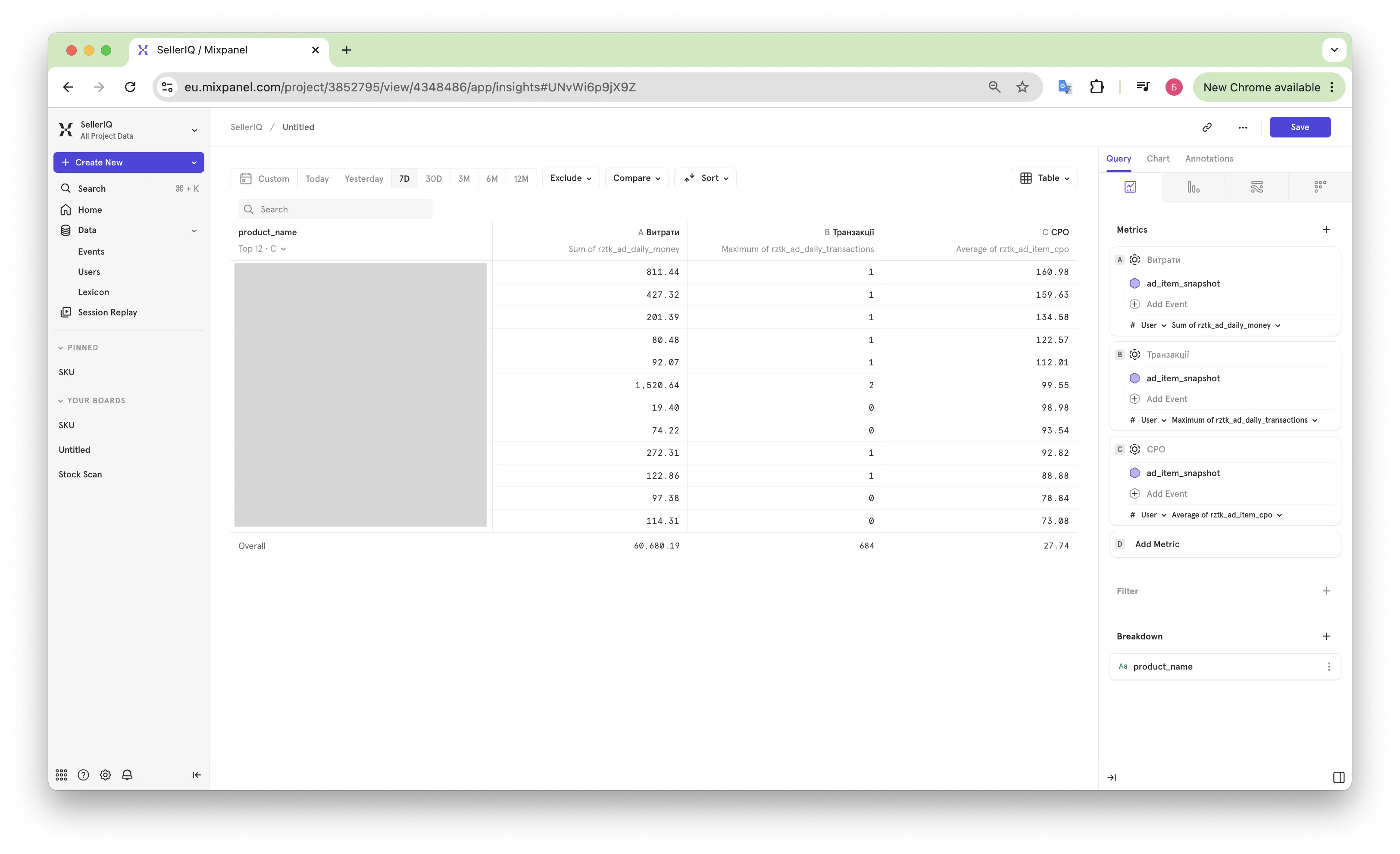This screenshot has width=1400, height=854.
Task: Copy report link with chain icon
Action: click(x=1207, y=127)
